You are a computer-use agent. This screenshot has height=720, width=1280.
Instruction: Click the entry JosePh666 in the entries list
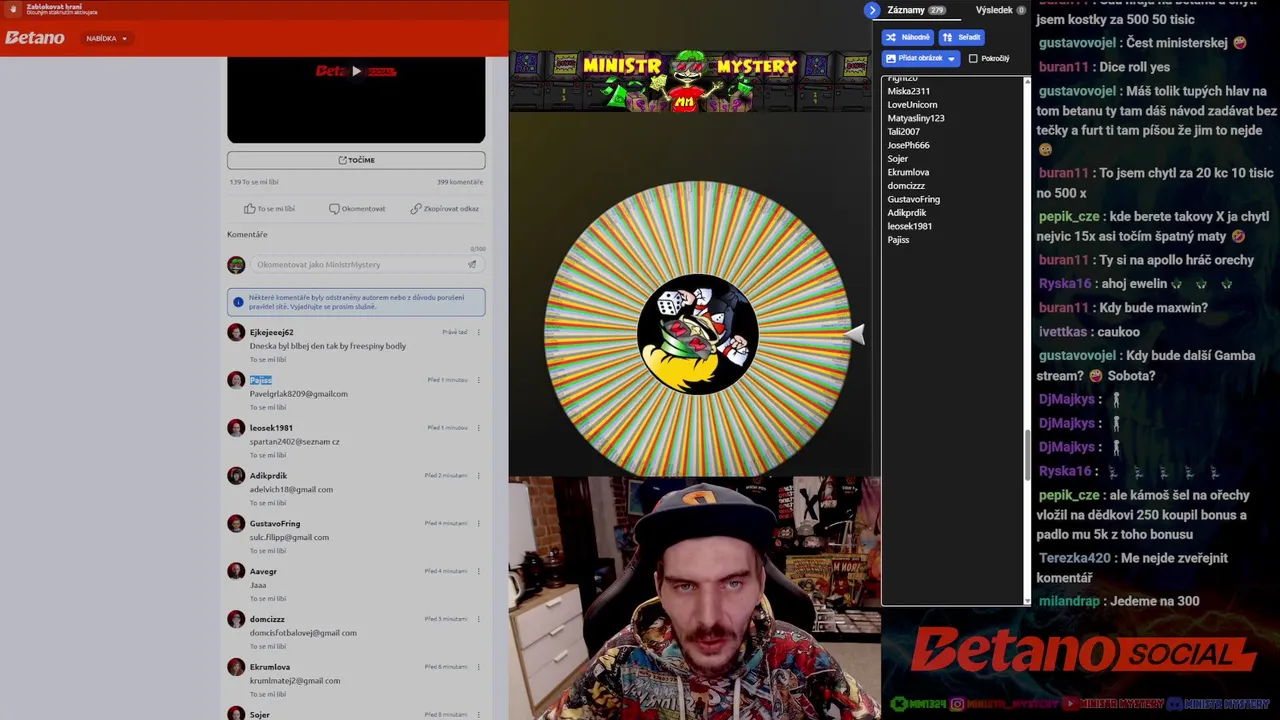coord(908,145)
